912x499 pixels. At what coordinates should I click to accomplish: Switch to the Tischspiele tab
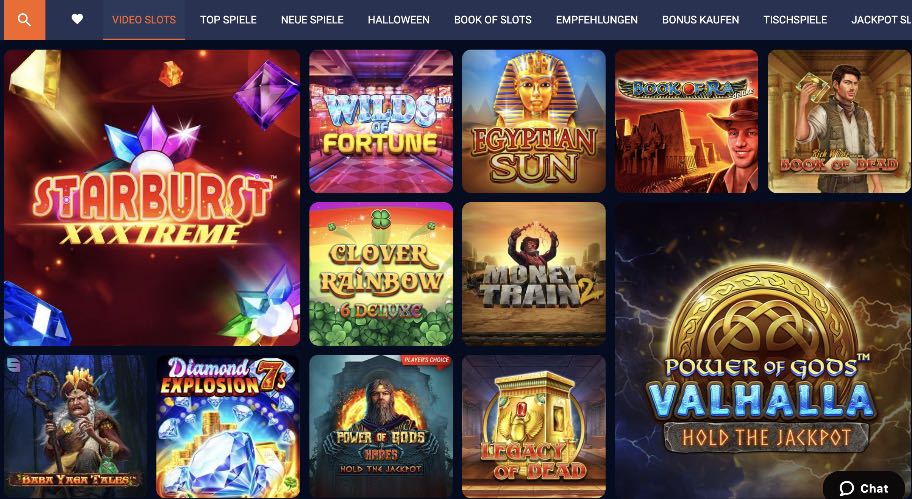coord(795,20)
